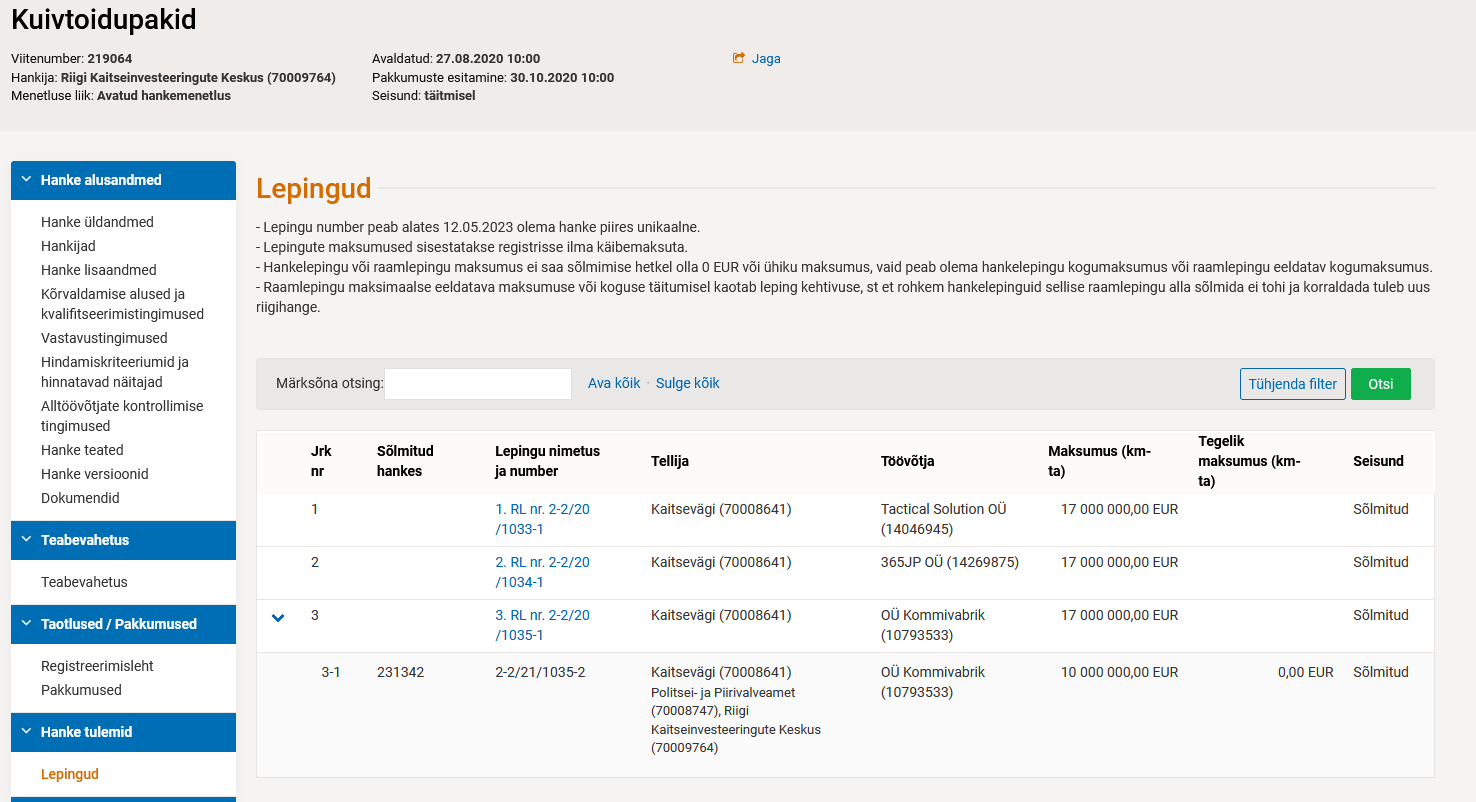Collapse the Taotlused / Pakkumused section

coord(27,624)
